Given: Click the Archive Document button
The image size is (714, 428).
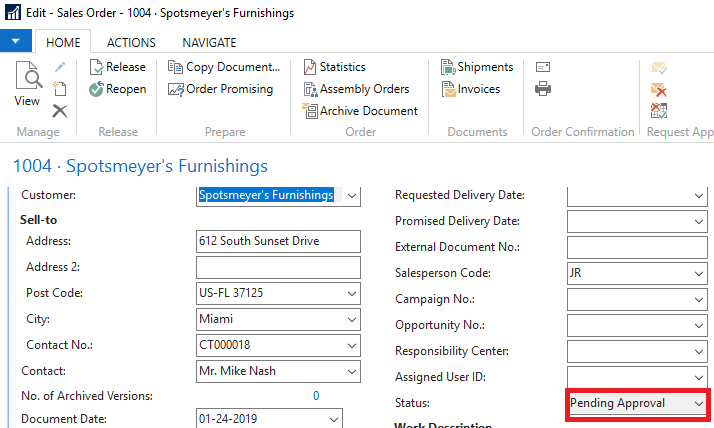Looking at the screenshot, I should pyautogui.click(x=360, y=111).
